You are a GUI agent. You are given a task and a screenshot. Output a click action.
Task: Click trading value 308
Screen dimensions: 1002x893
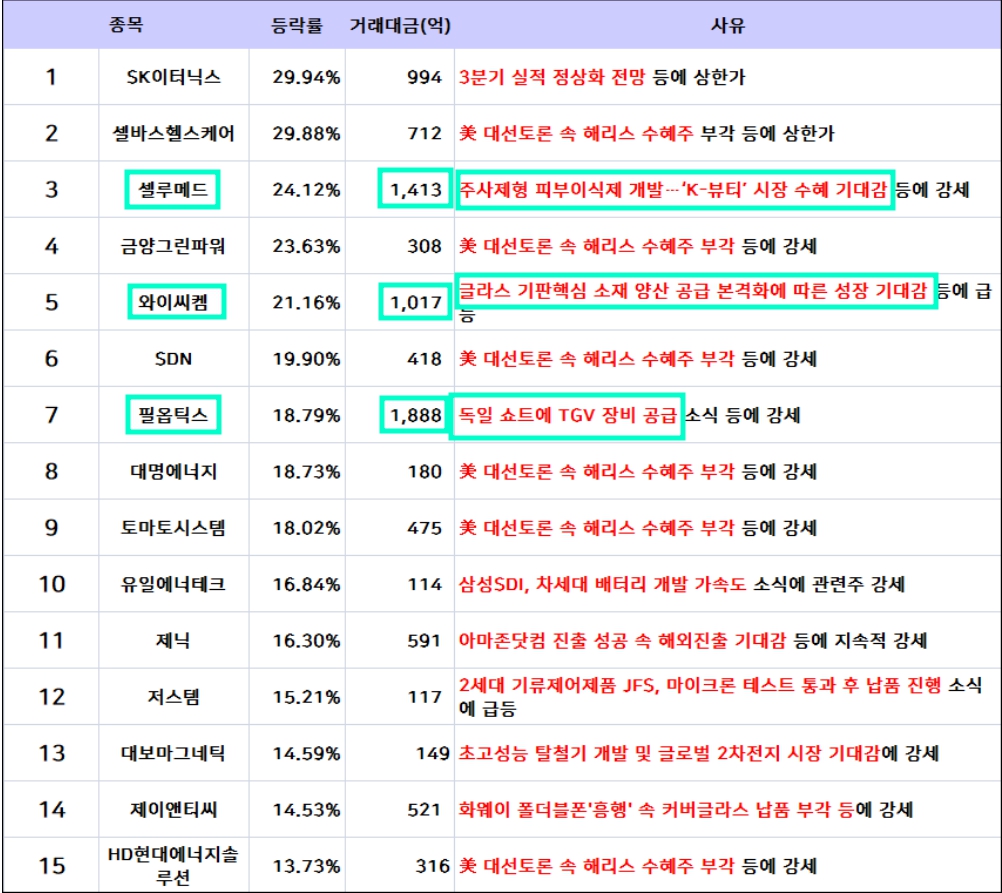pyautogui.click(x=424, y=246)
